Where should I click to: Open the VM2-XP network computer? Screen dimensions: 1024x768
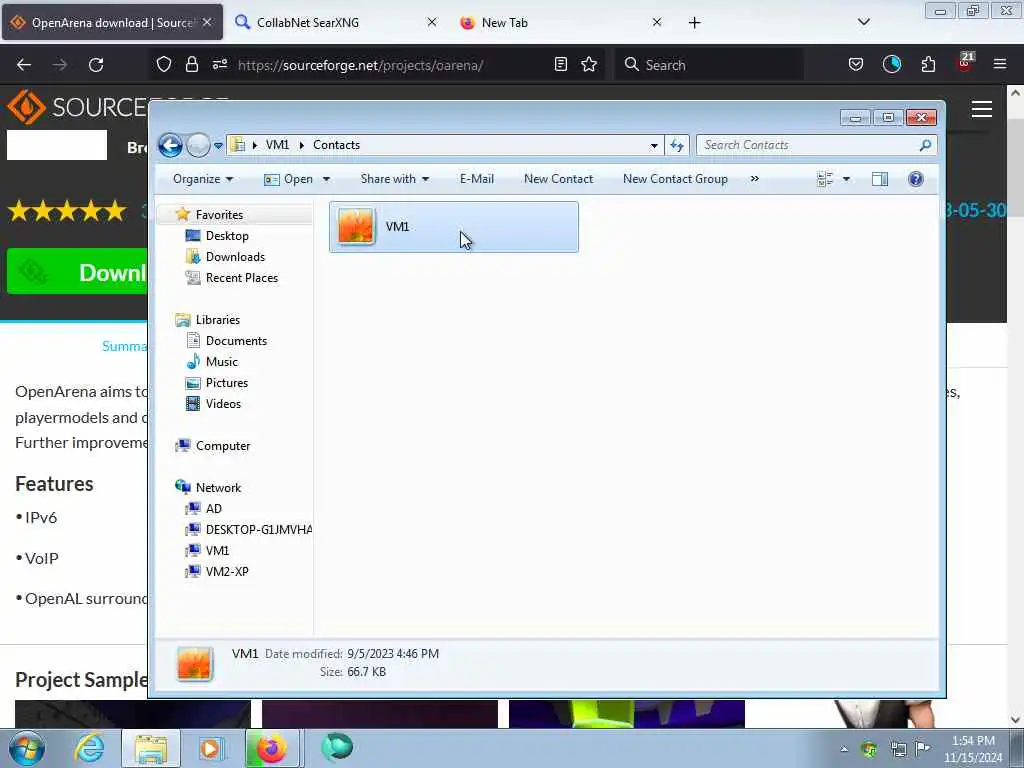click(x=227, y=571)
